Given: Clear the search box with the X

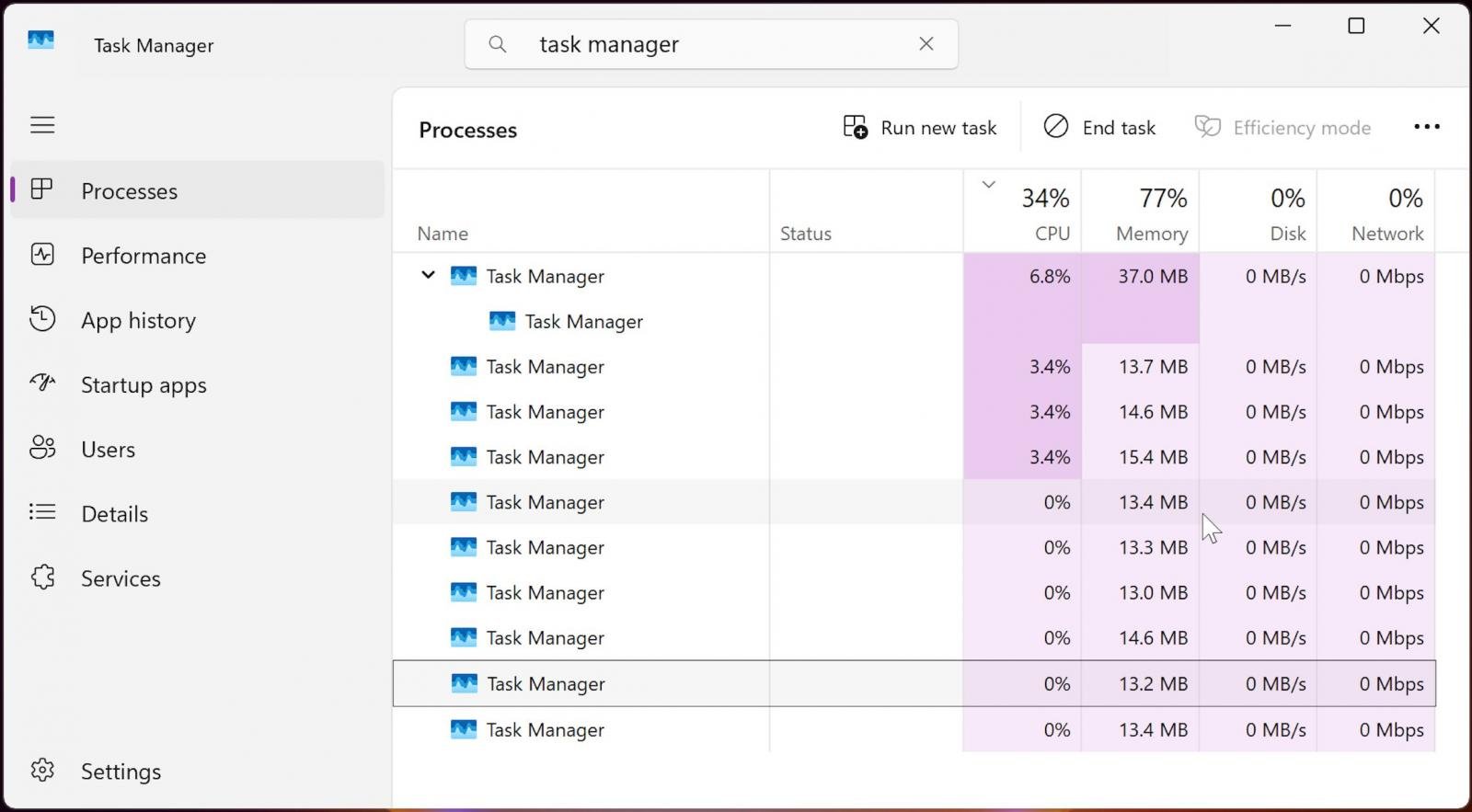Looking at the screenshot, I should [926, 44].
